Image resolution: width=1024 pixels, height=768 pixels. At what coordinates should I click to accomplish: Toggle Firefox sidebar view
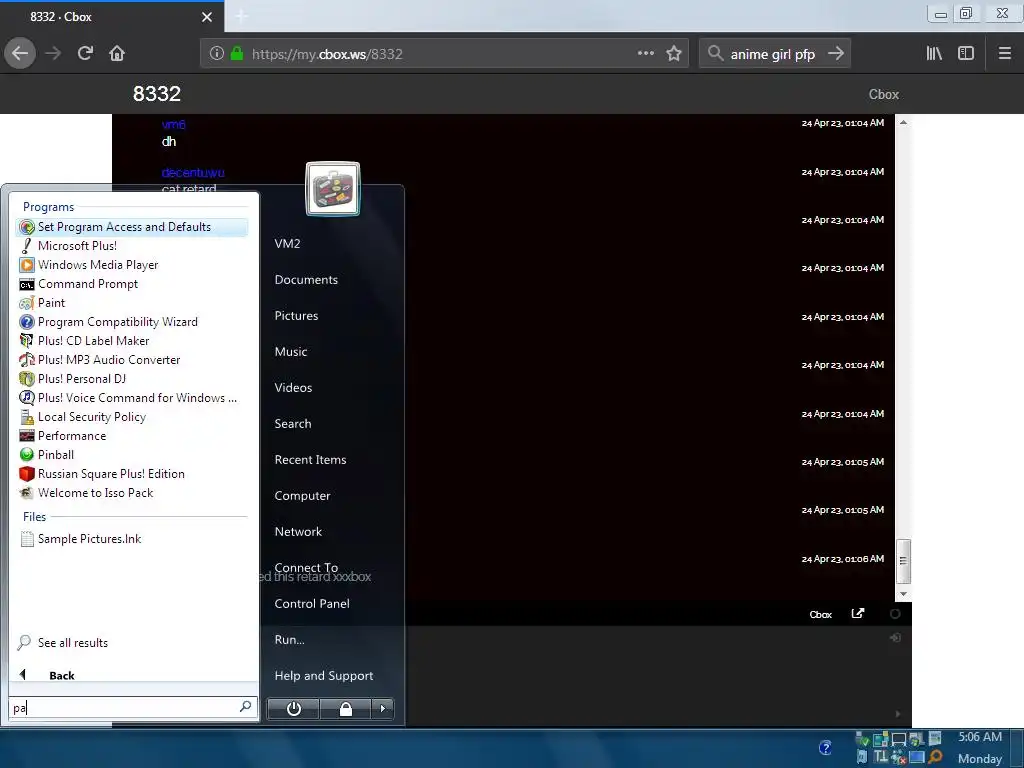[966, 54]
